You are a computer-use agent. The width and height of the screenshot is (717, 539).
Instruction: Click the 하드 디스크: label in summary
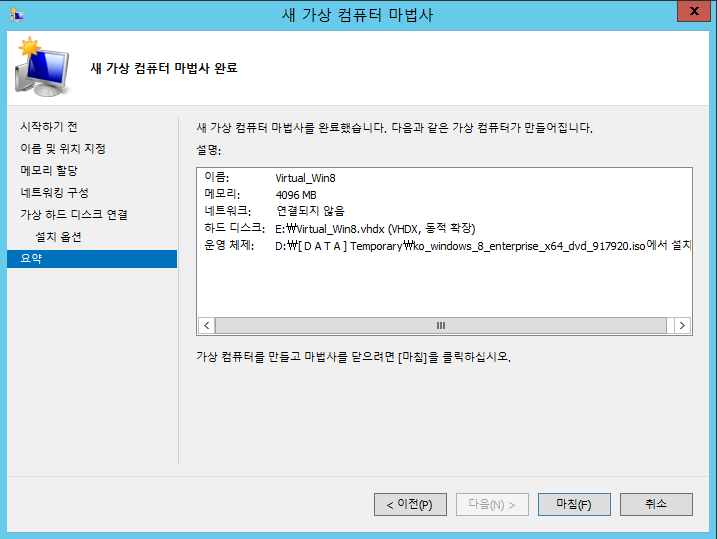234,228
